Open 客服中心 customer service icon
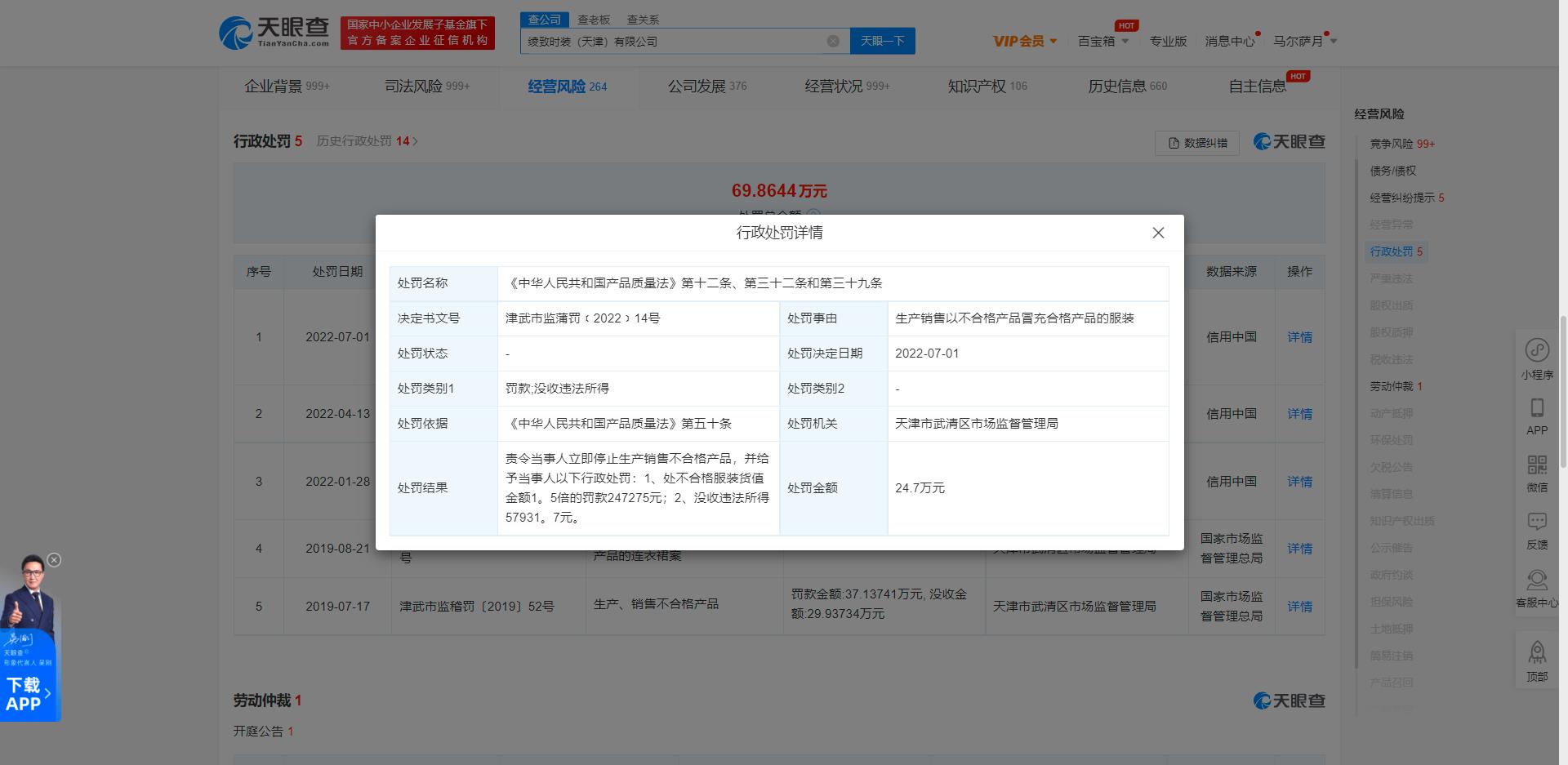The image size is (1568, 765). click(x=1537, y=581)
